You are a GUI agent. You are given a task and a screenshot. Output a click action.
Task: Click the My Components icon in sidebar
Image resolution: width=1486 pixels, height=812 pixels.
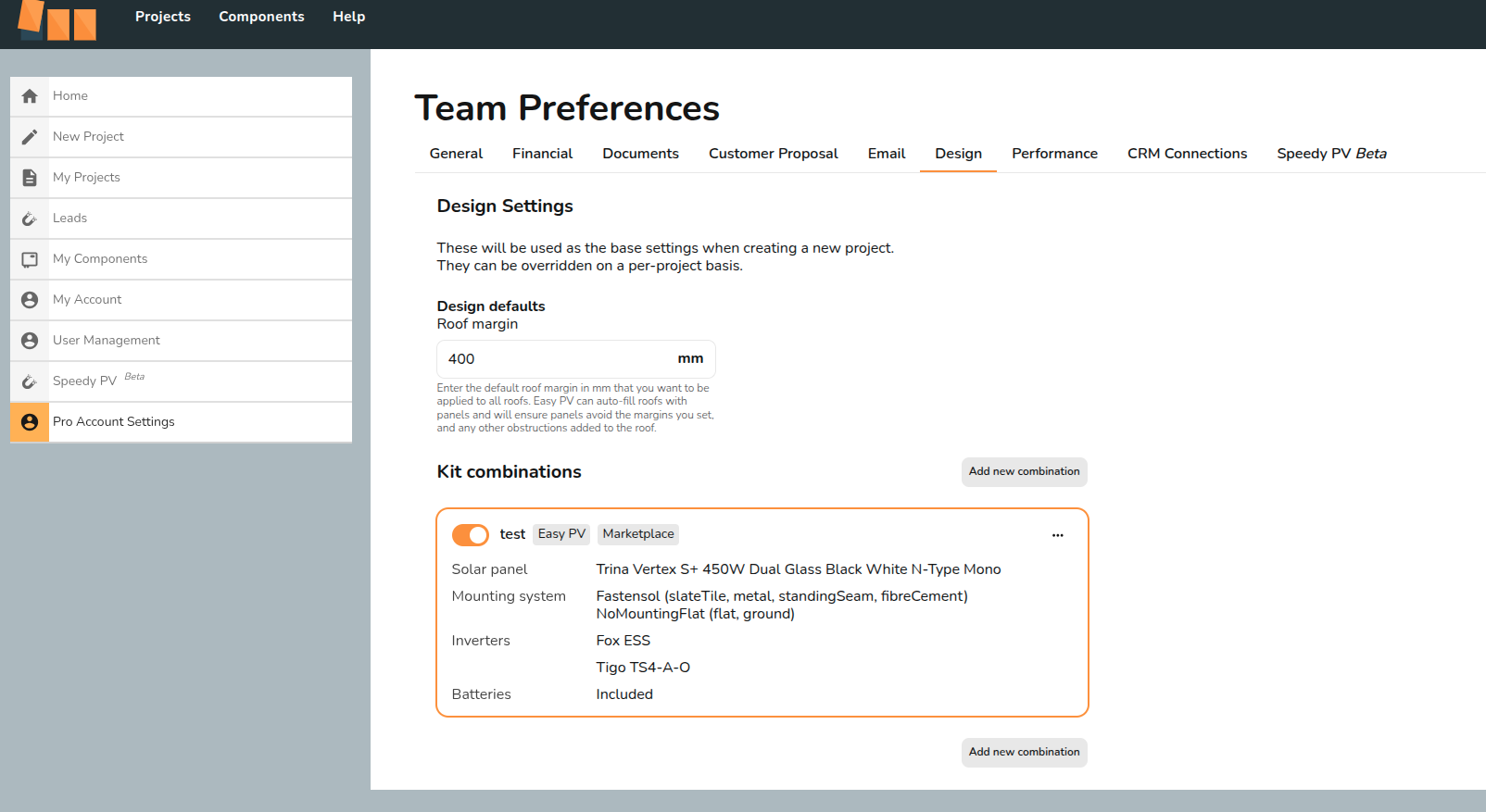(x=30, y=259)
